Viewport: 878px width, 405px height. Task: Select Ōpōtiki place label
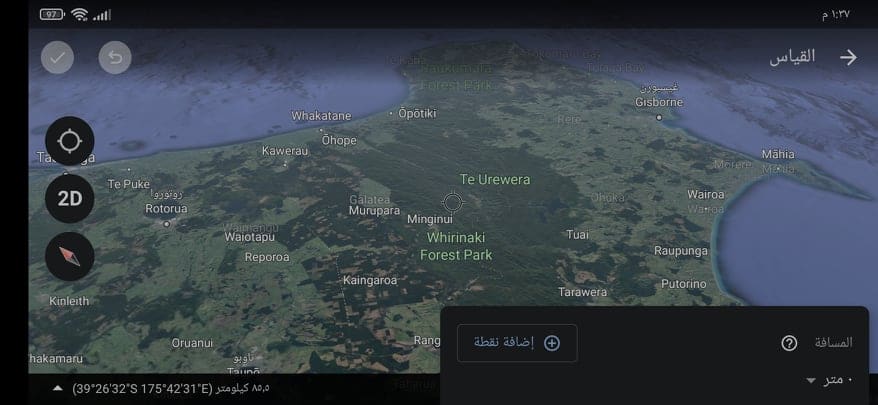coord(417,113)
